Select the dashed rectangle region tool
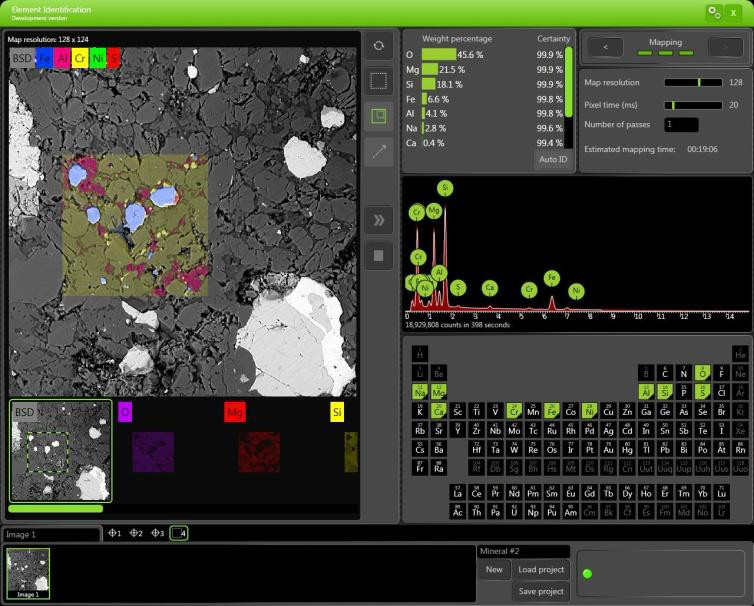The height and width of the screenshot is (606, 754). tap(379, 81)
